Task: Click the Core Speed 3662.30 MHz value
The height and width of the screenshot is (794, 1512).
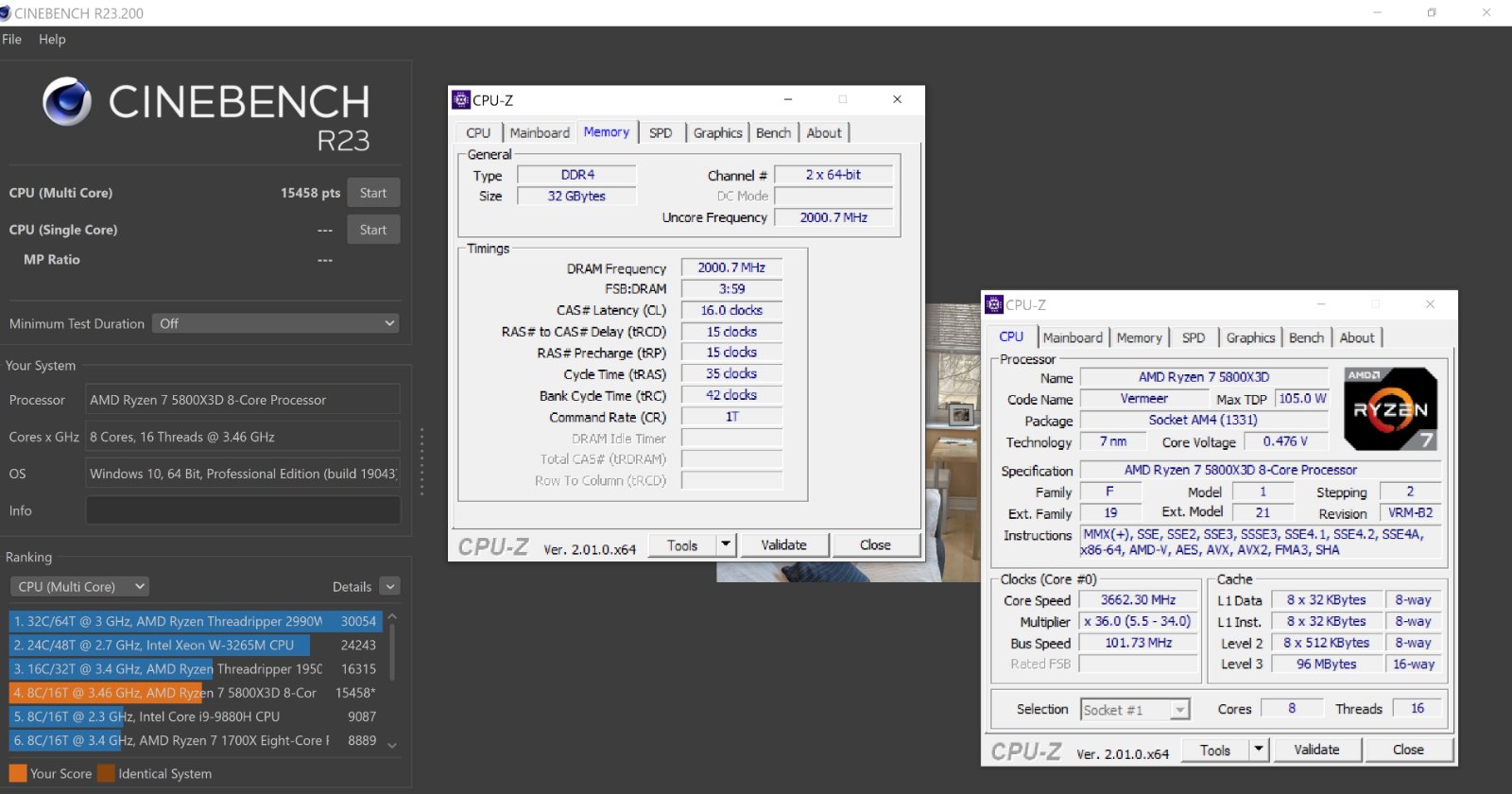Action: (1138, 600)
